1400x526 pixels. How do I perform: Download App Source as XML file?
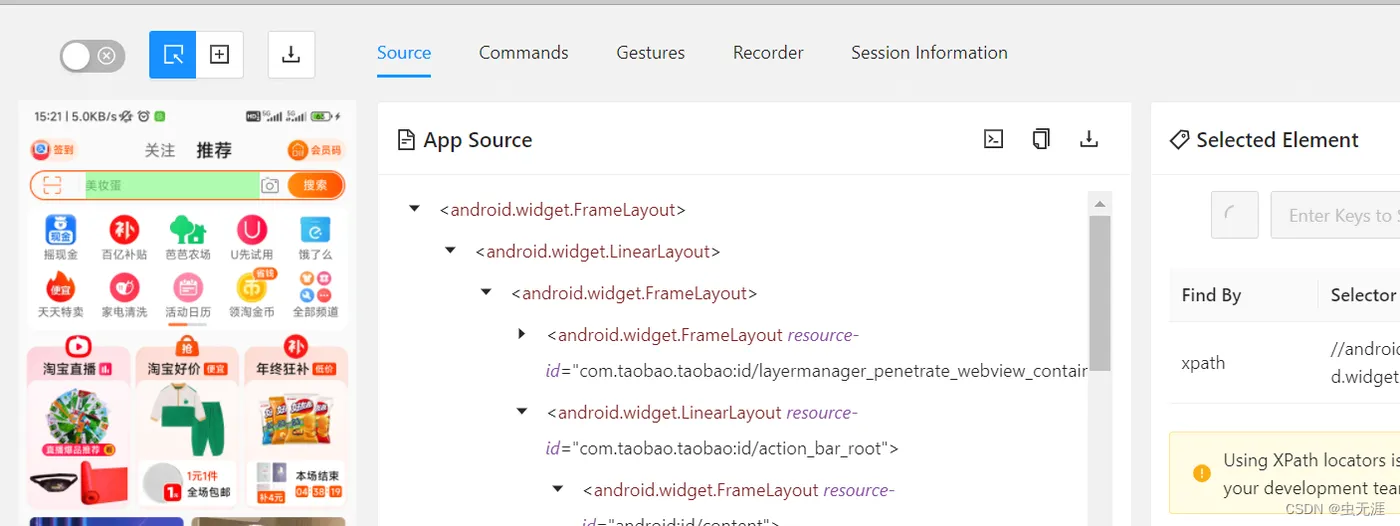(1089, 139)
